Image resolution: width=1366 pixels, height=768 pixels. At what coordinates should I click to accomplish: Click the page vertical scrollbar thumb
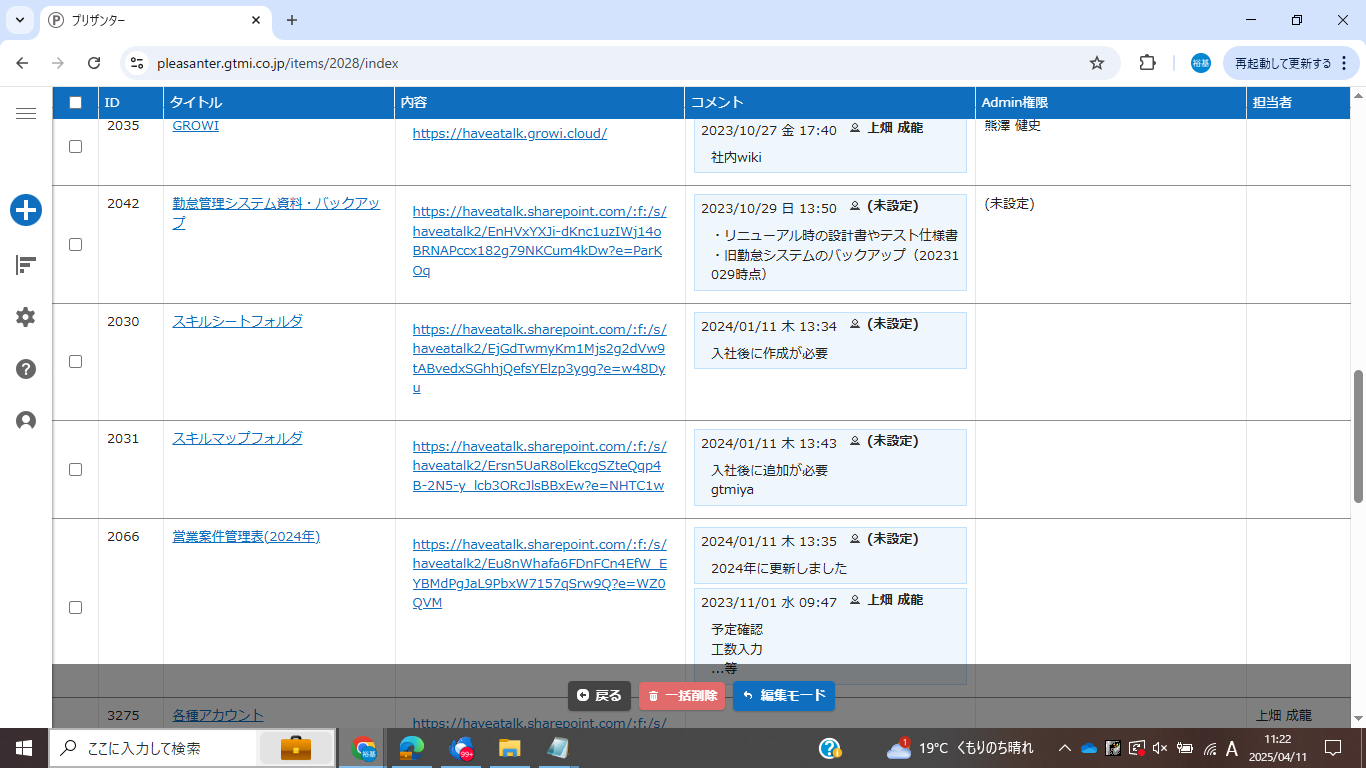(x=1357, y=435)
